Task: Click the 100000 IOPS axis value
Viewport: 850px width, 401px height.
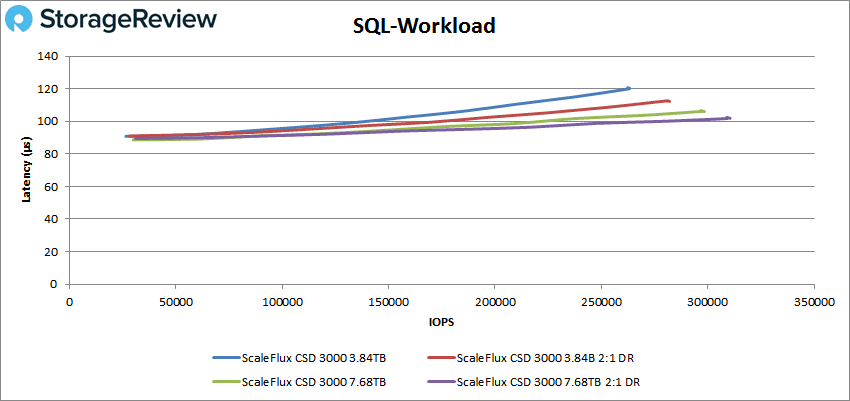Action: click(x=282, y=302)
